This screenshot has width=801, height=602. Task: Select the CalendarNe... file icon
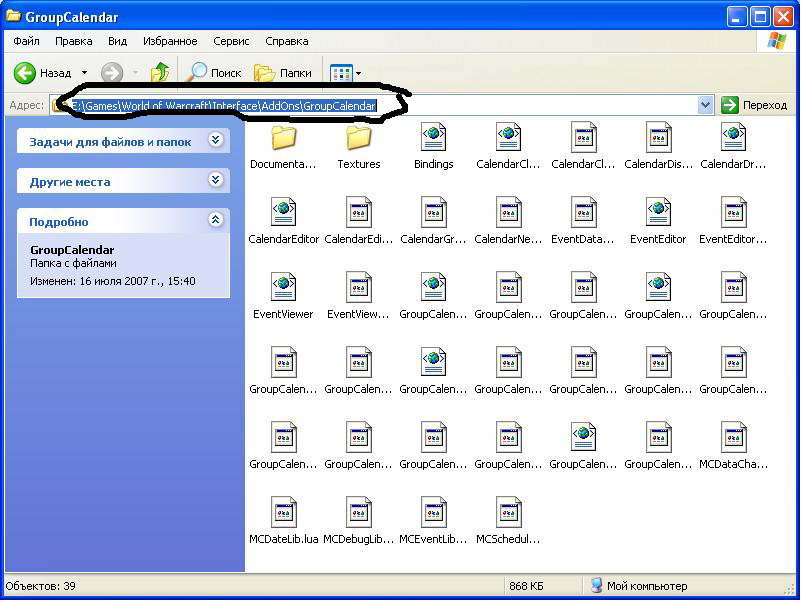point(509,212)
